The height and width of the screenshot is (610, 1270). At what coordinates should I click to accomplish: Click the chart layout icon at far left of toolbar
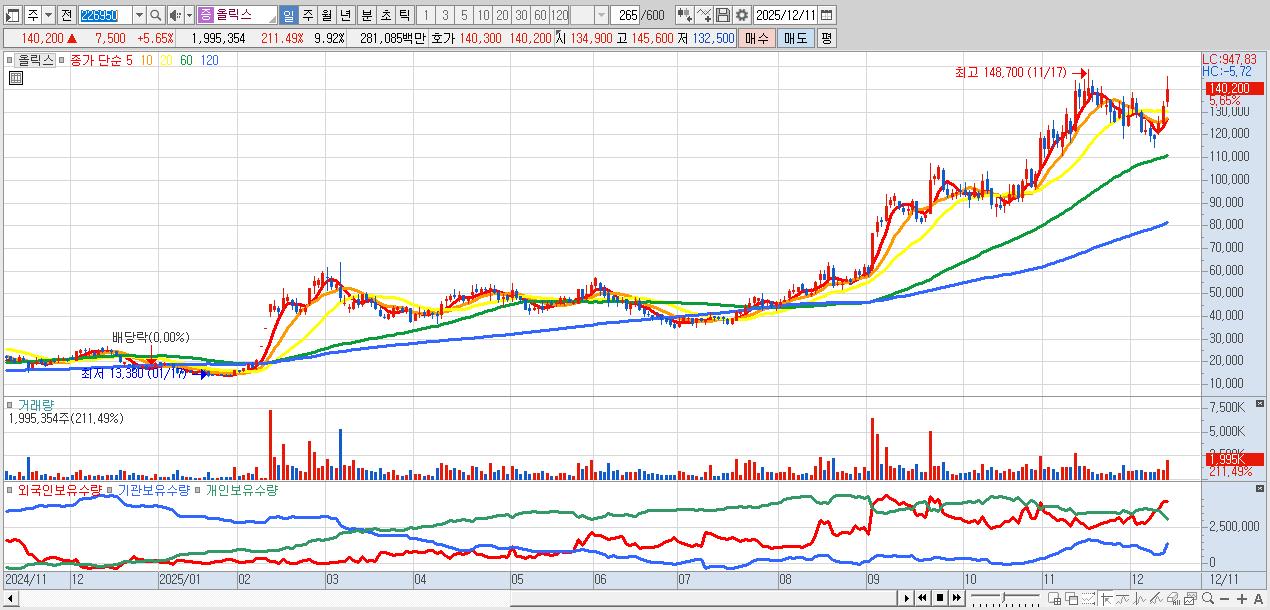[x=11, y=15]
